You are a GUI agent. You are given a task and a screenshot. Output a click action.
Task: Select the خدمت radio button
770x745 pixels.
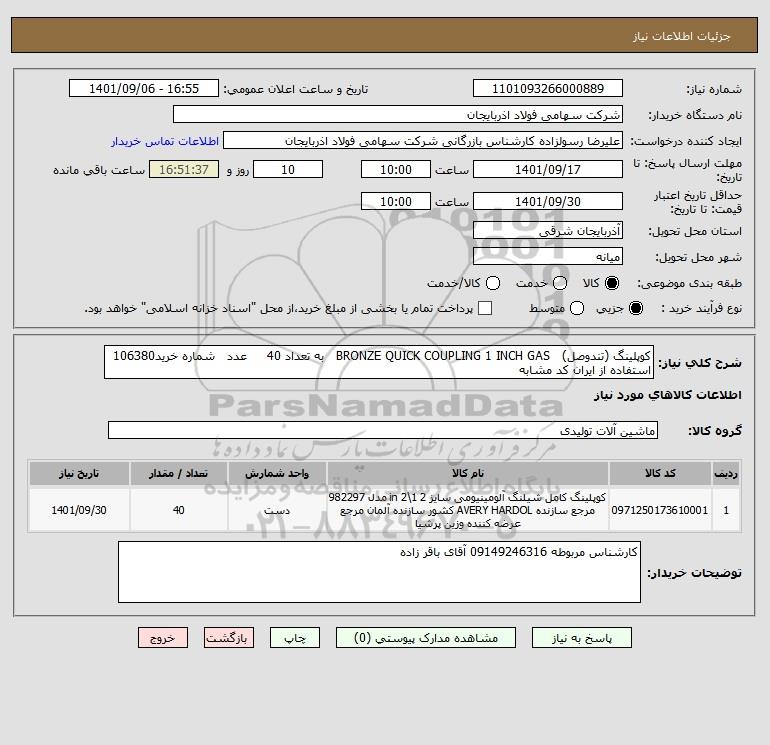tap(560, 283)
